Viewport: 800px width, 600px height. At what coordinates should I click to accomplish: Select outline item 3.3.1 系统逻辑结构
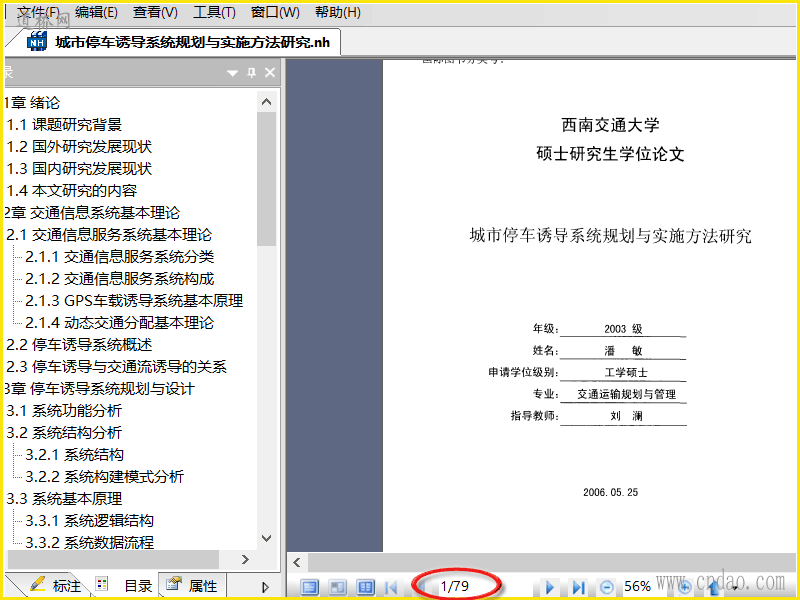pyautogui.click(x=89, y=520)
